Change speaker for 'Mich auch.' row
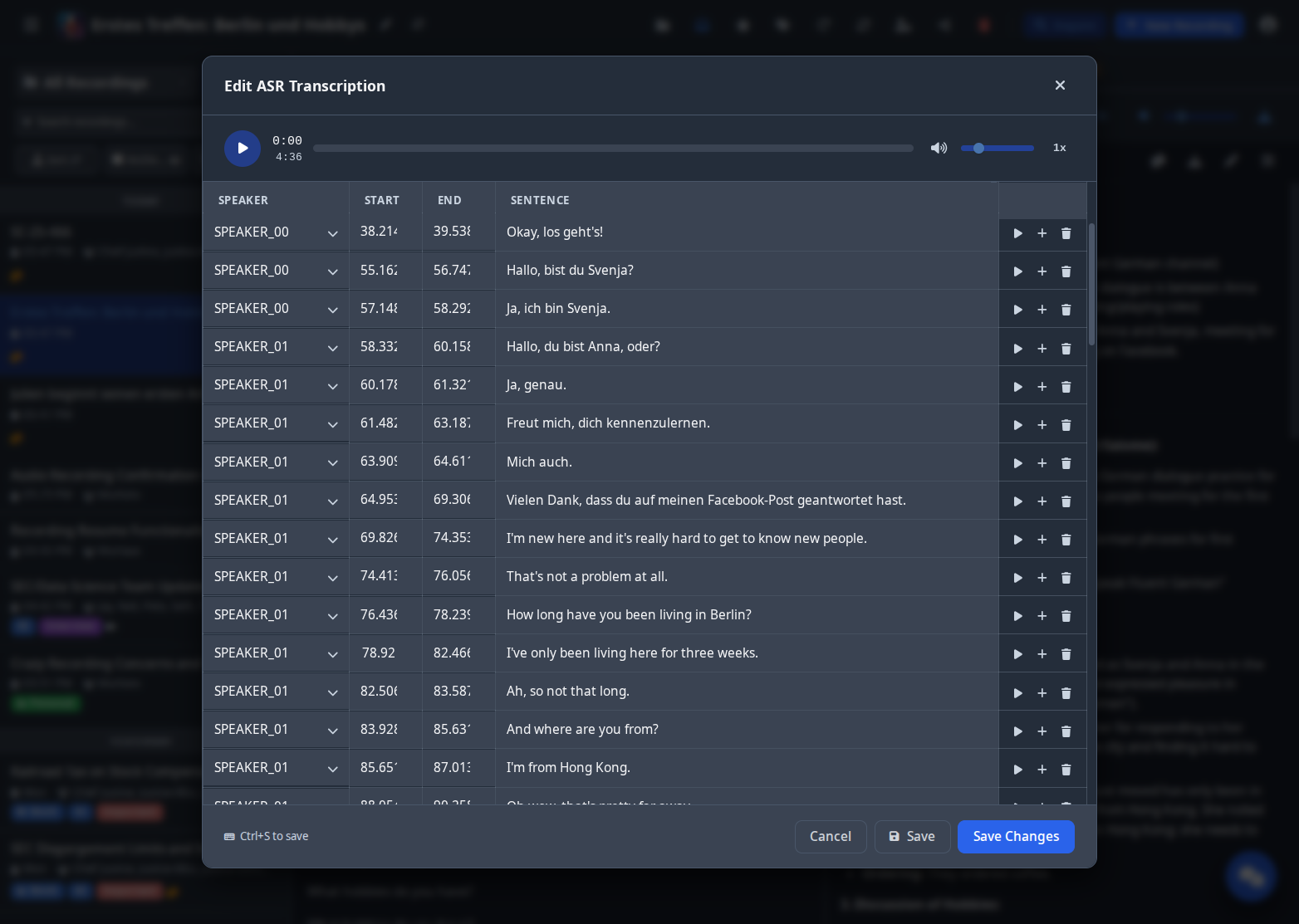1299x924 pixels. (276, 462)
